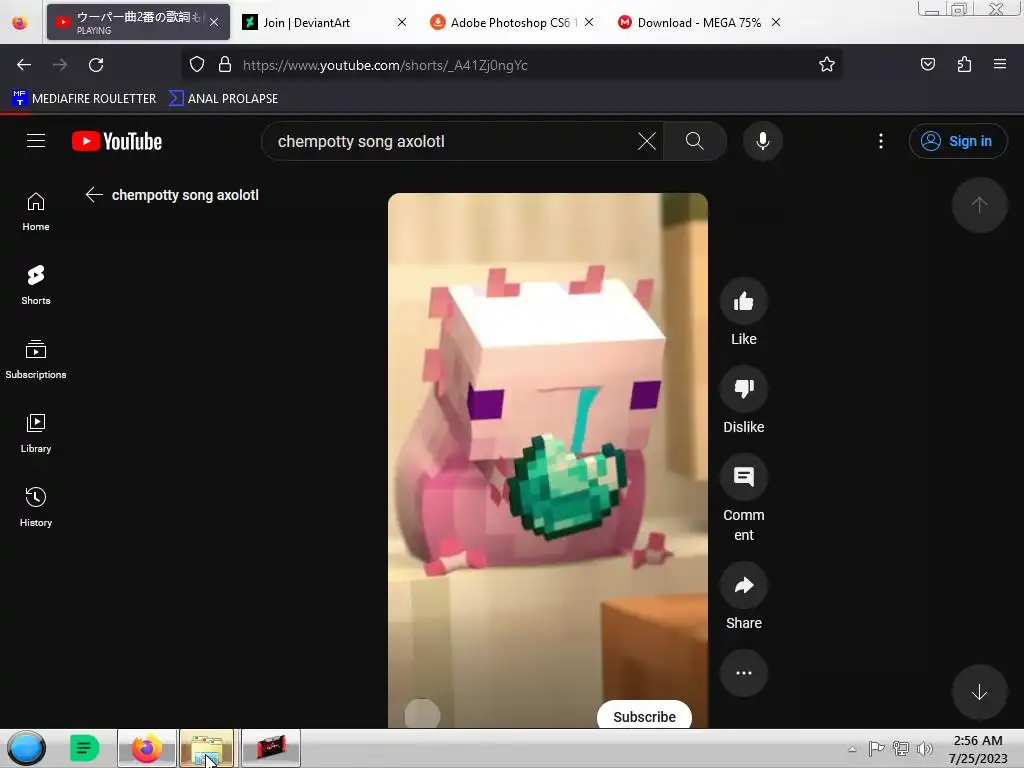Open Home in YouTube sidebar
Viewport: 1024px width, 768px height.
[36, 212]
